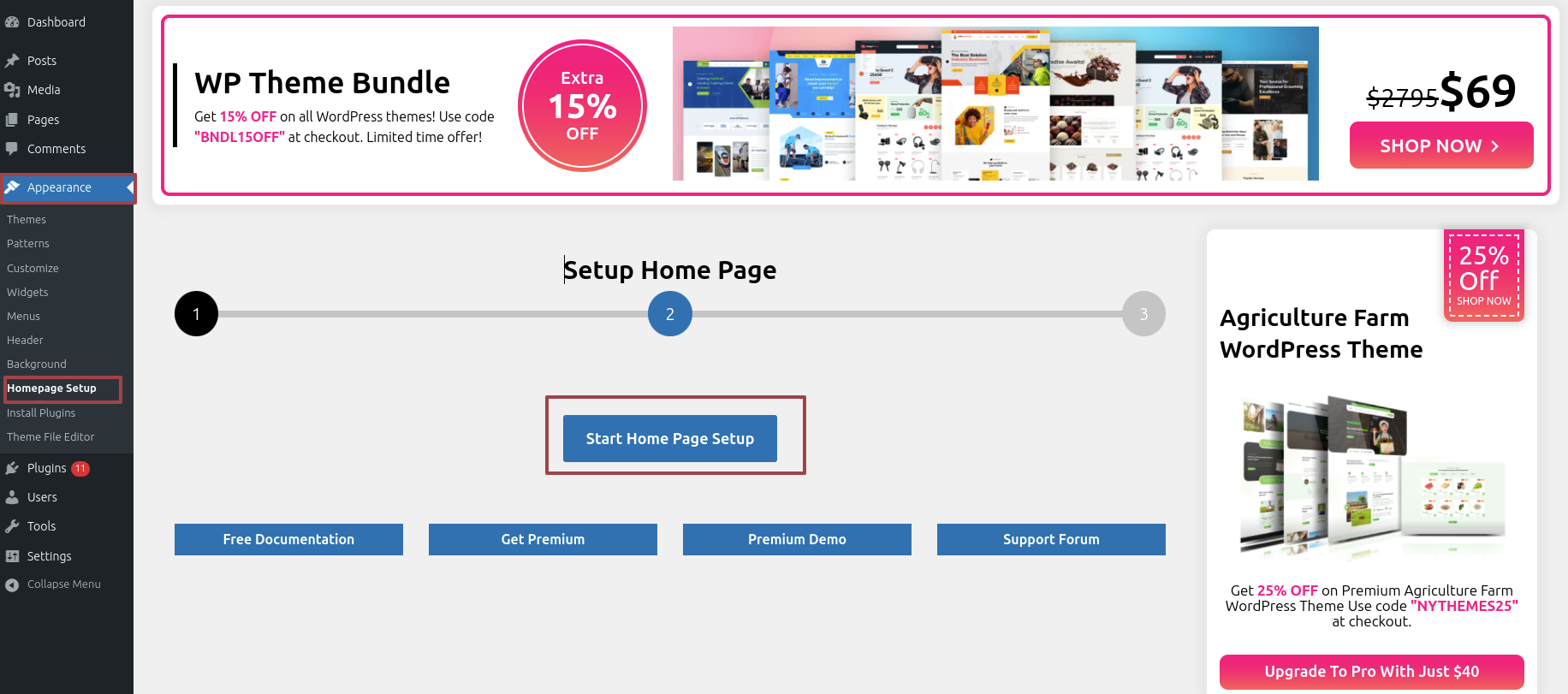Click the 25% Off SHOP NOW coupon tag
1568x694 pixels.
coord(1484,276)
